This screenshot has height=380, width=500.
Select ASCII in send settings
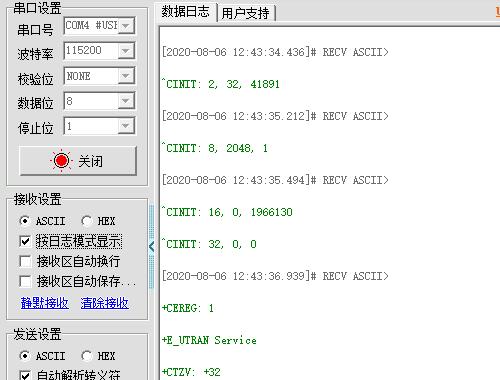tap(24, 356)
